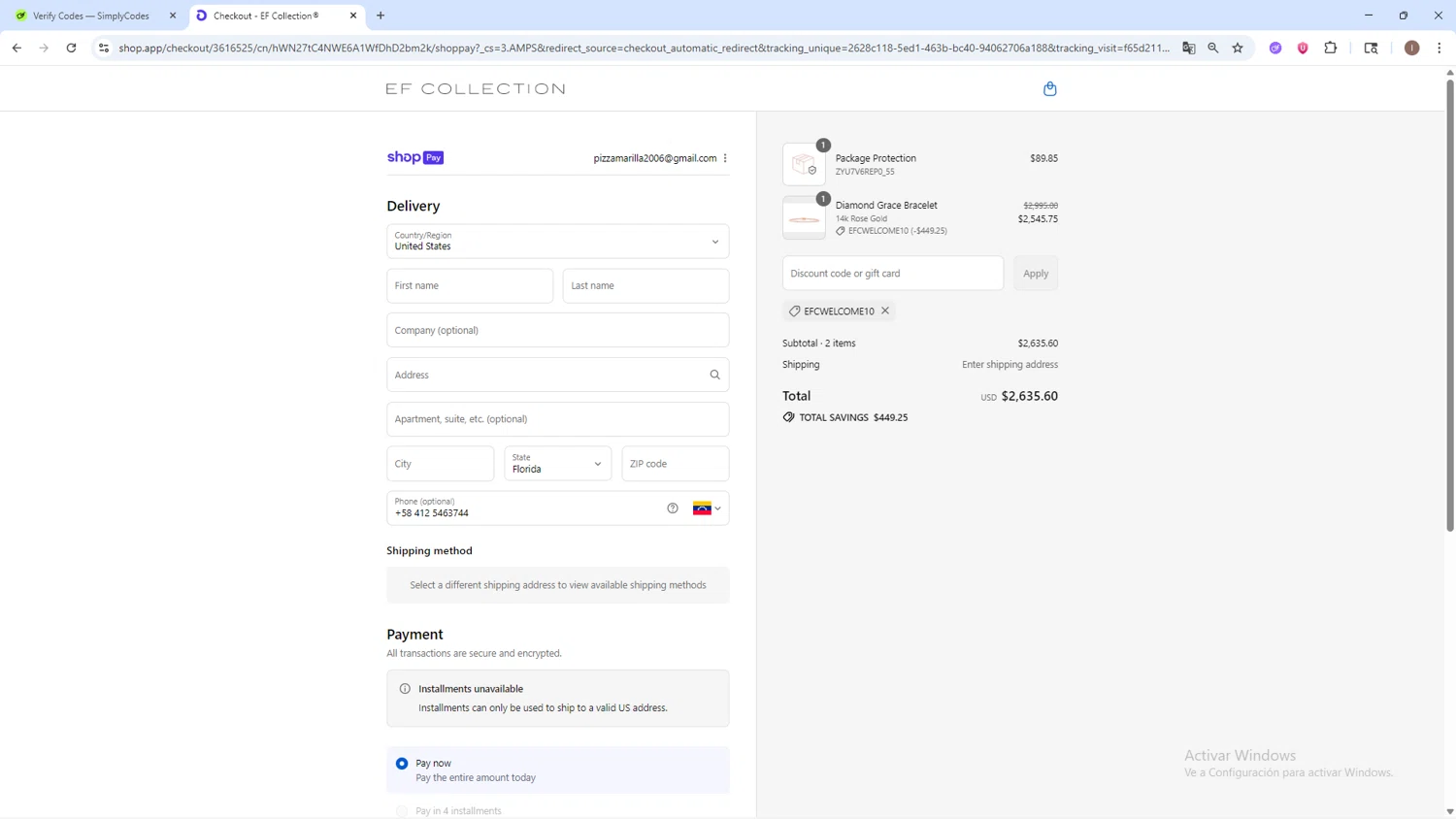Click the total amount $2,635.60
The width and height of the screenshot is (1456, 819).
1029,396
